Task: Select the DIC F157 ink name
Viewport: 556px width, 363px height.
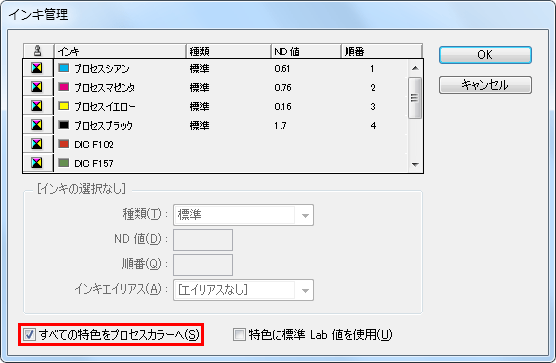Action: (x=94, y=163)
